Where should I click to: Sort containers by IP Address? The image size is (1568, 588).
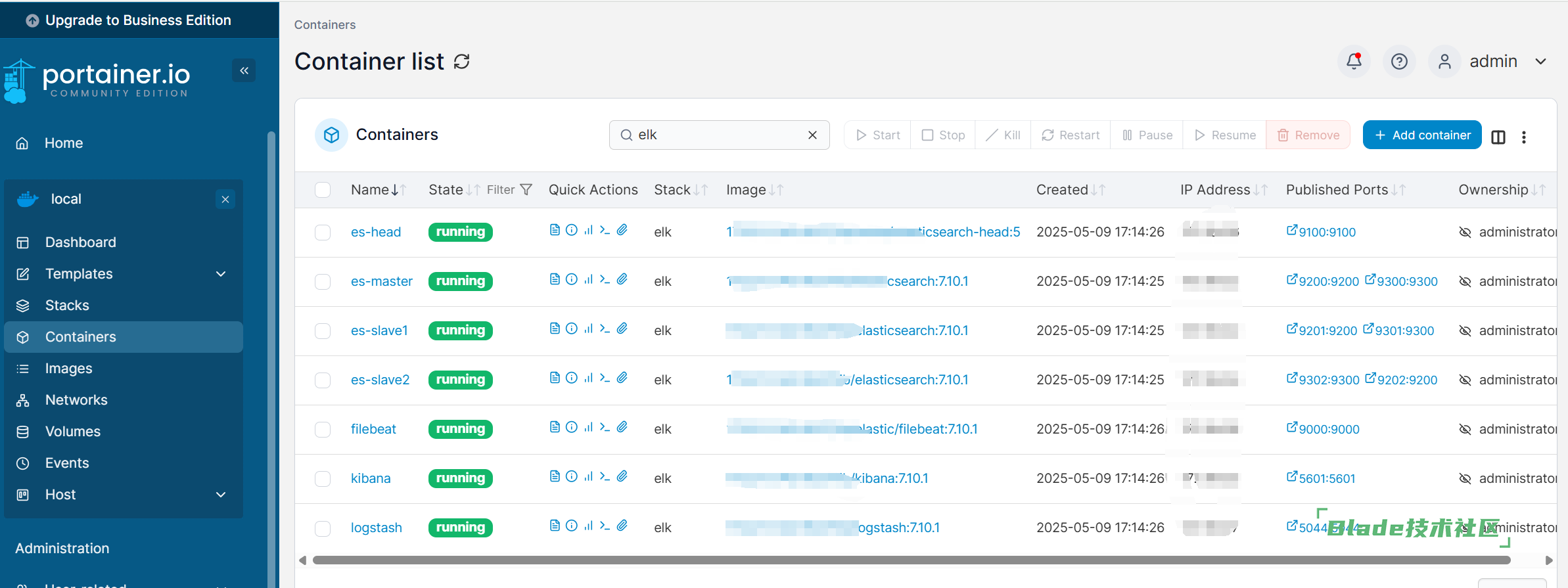click(1224, 190)
